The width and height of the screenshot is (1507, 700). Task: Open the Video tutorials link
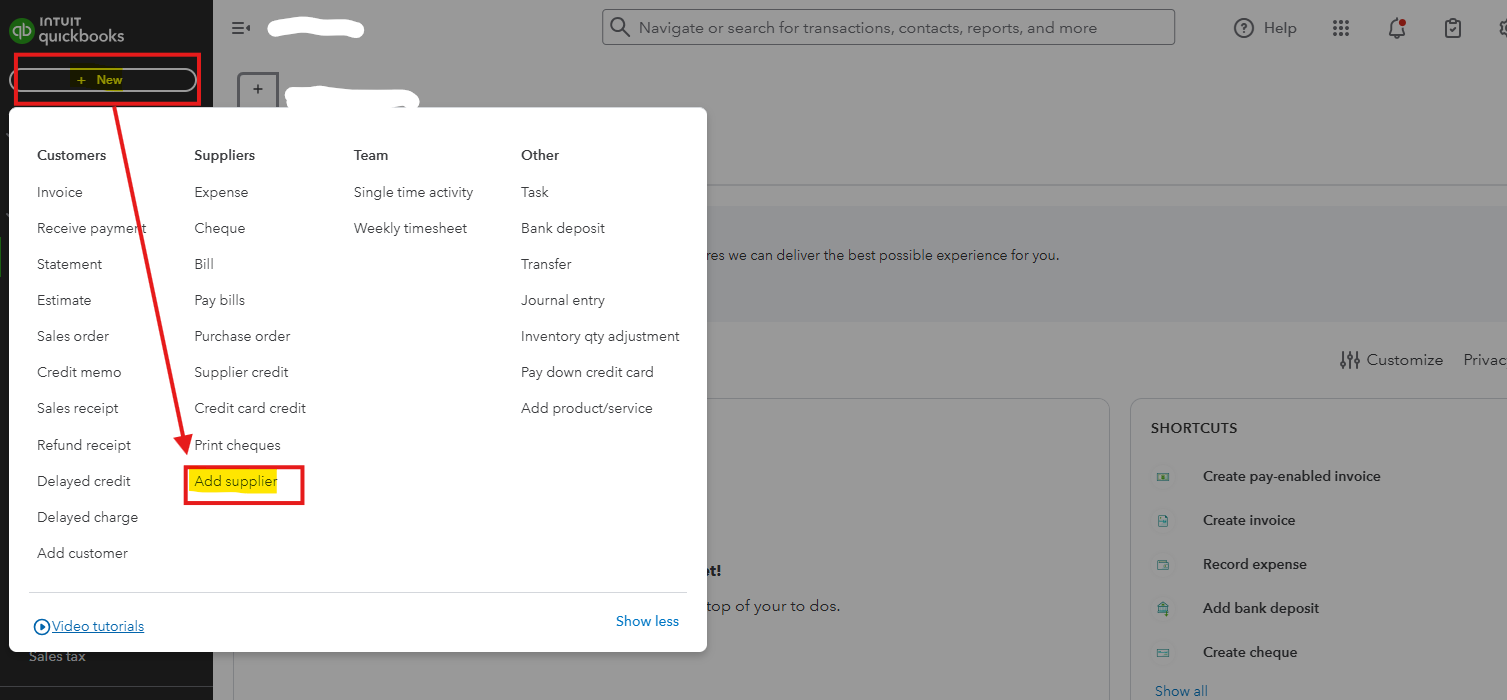tap(98, 626)
